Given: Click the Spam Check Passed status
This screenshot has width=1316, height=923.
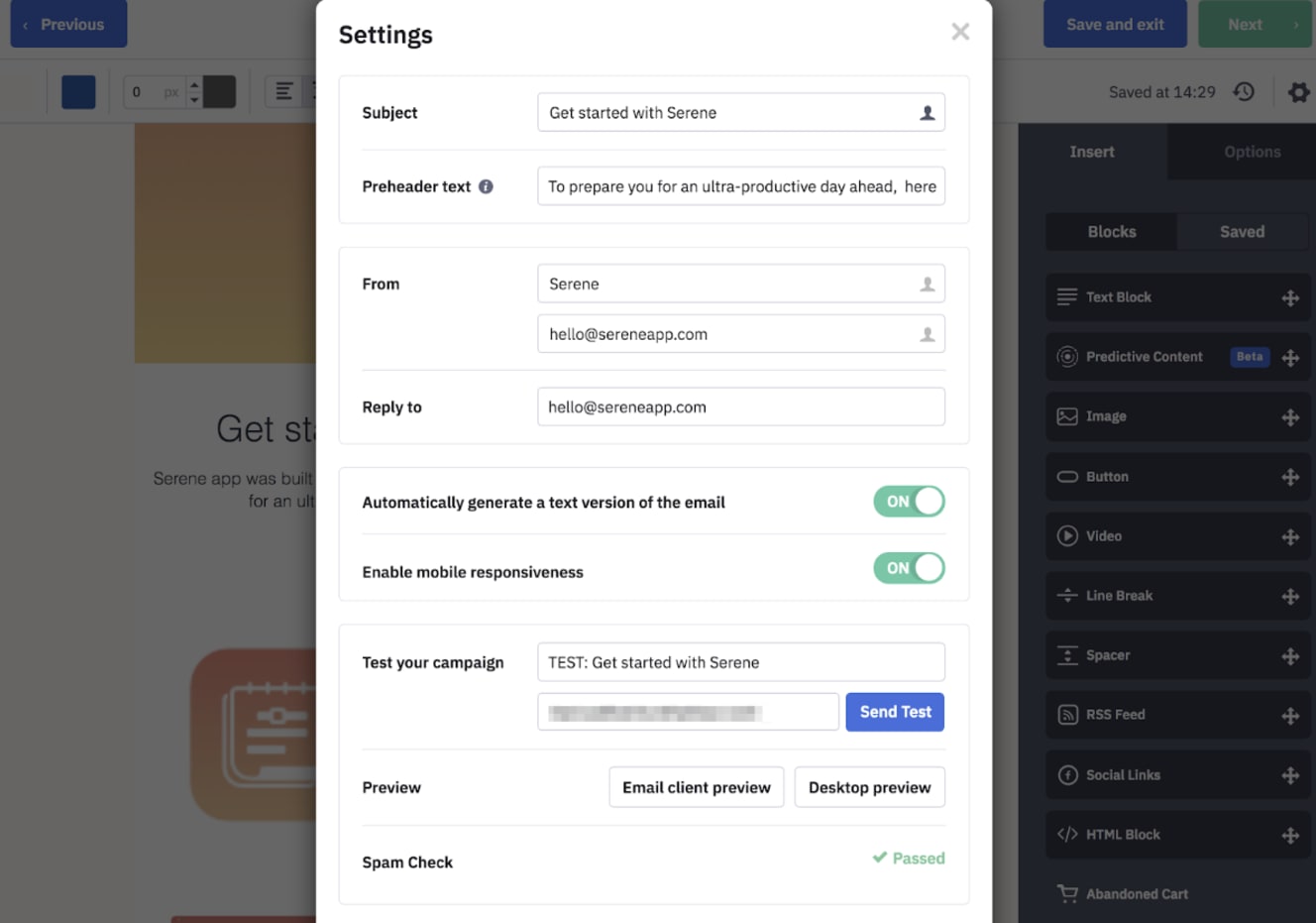Looking at the screenshot, I should point(909,859).
